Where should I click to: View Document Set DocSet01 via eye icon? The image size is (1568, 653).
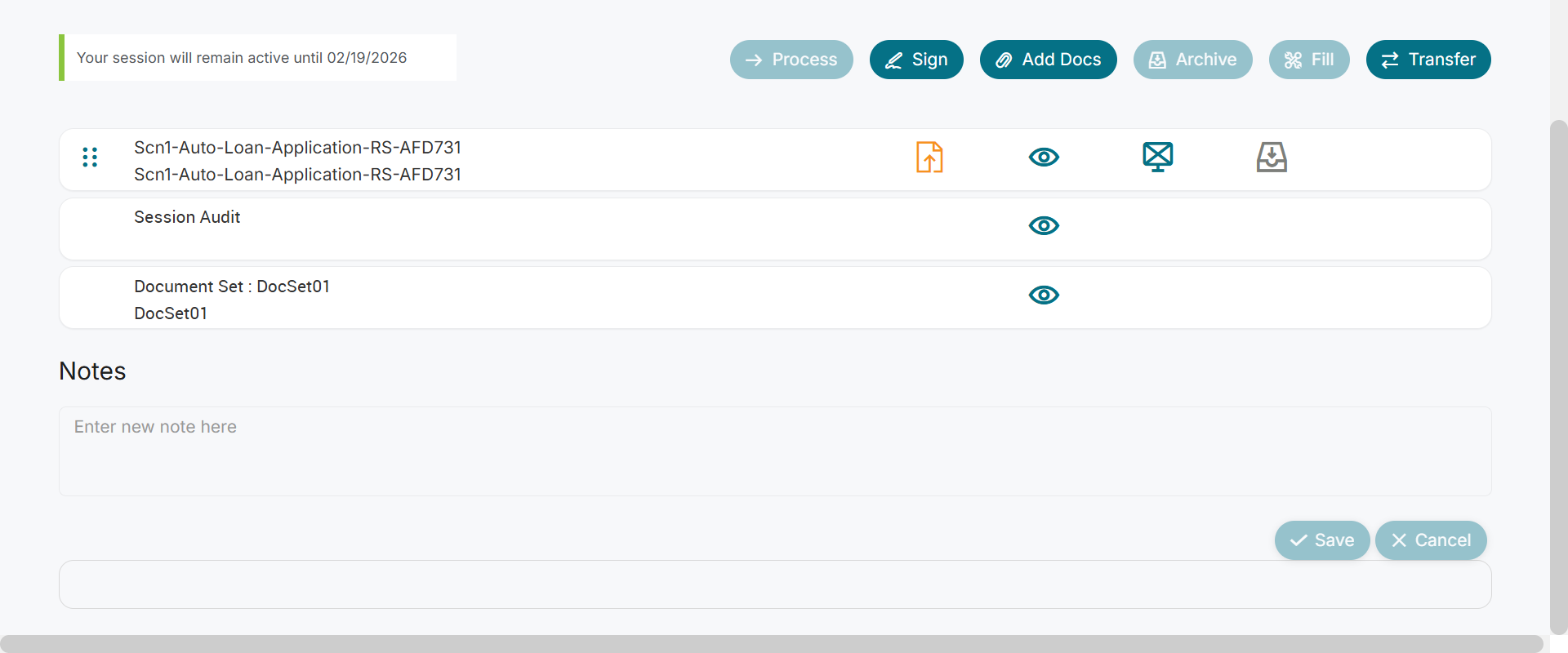point(1044,295)
